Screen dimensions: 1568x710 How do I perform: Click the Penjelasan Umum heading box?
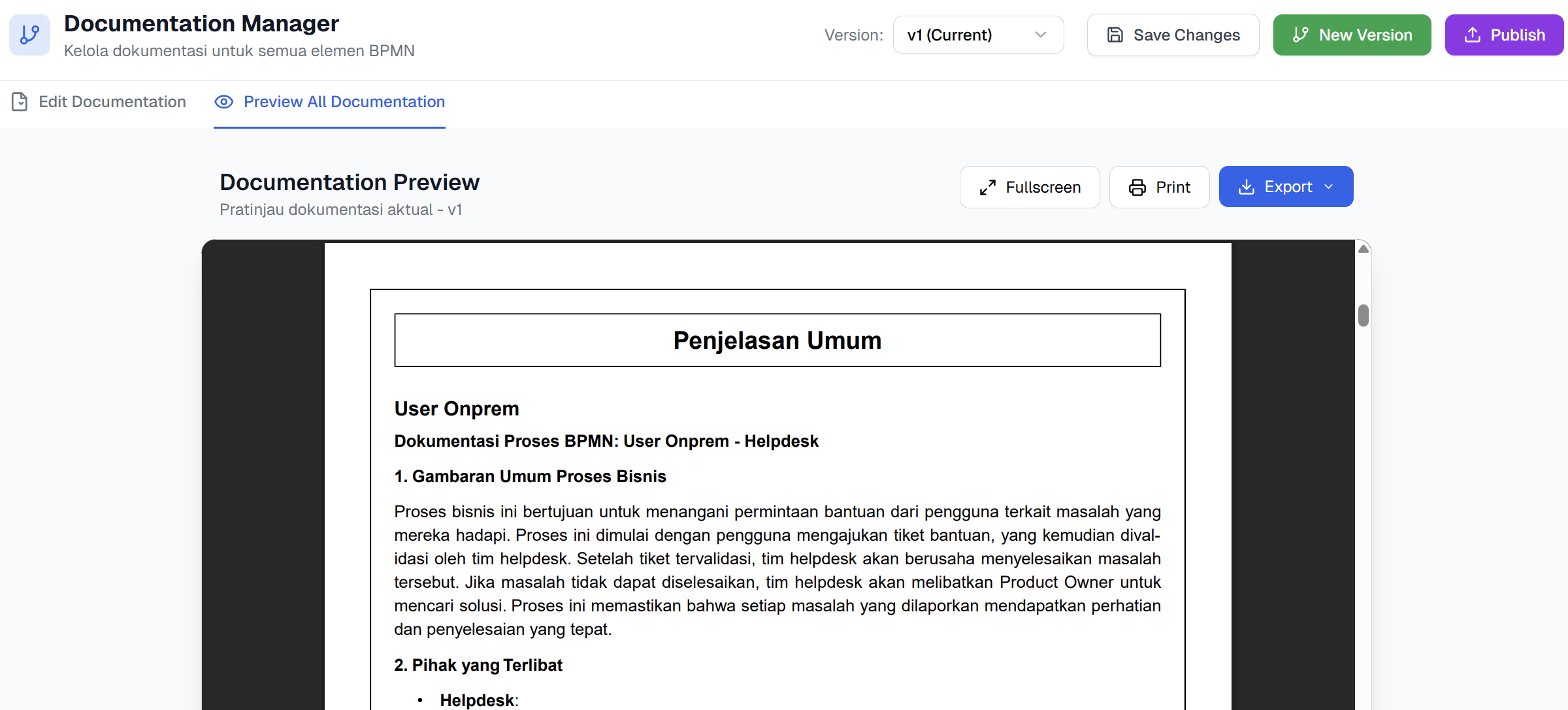coord(777,340)
